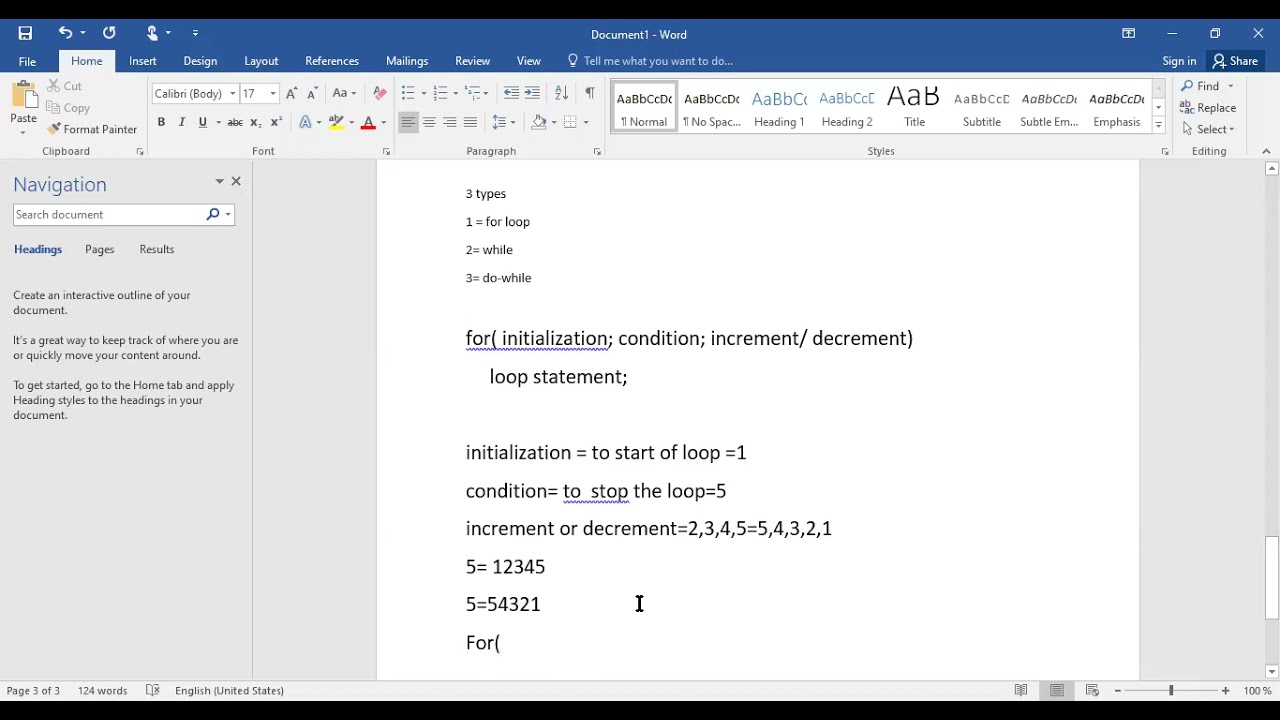This screenshot has height=720, width=1280.
Task: Decrease paragraph indent
Action: 511,93
